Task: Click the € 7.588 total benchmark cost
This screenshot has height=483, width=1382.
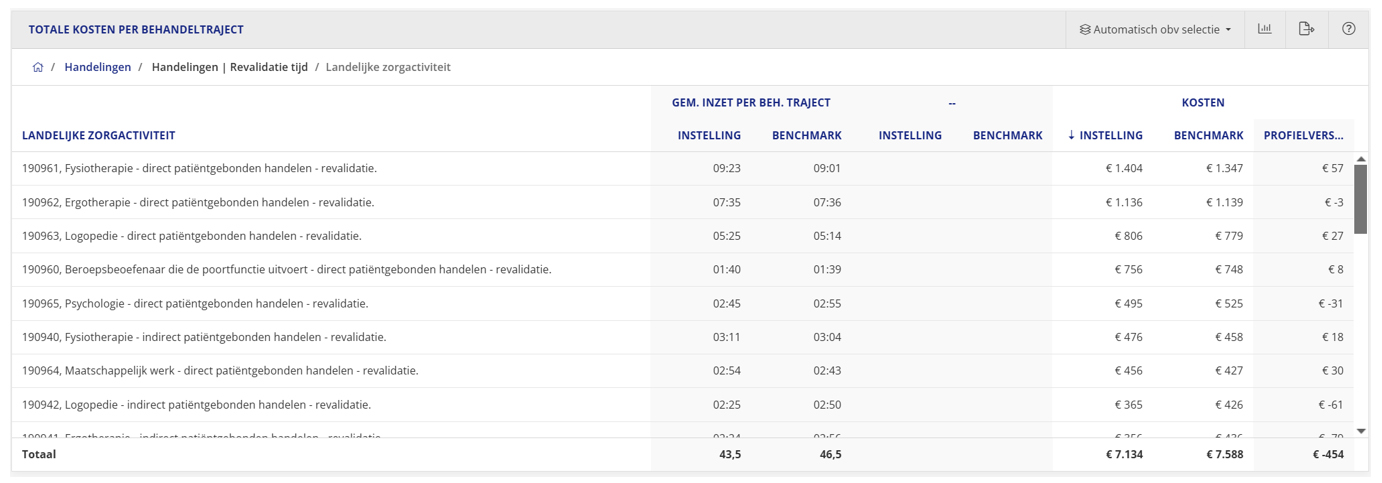Action: pyautogui.click(x=1223, y=454)
